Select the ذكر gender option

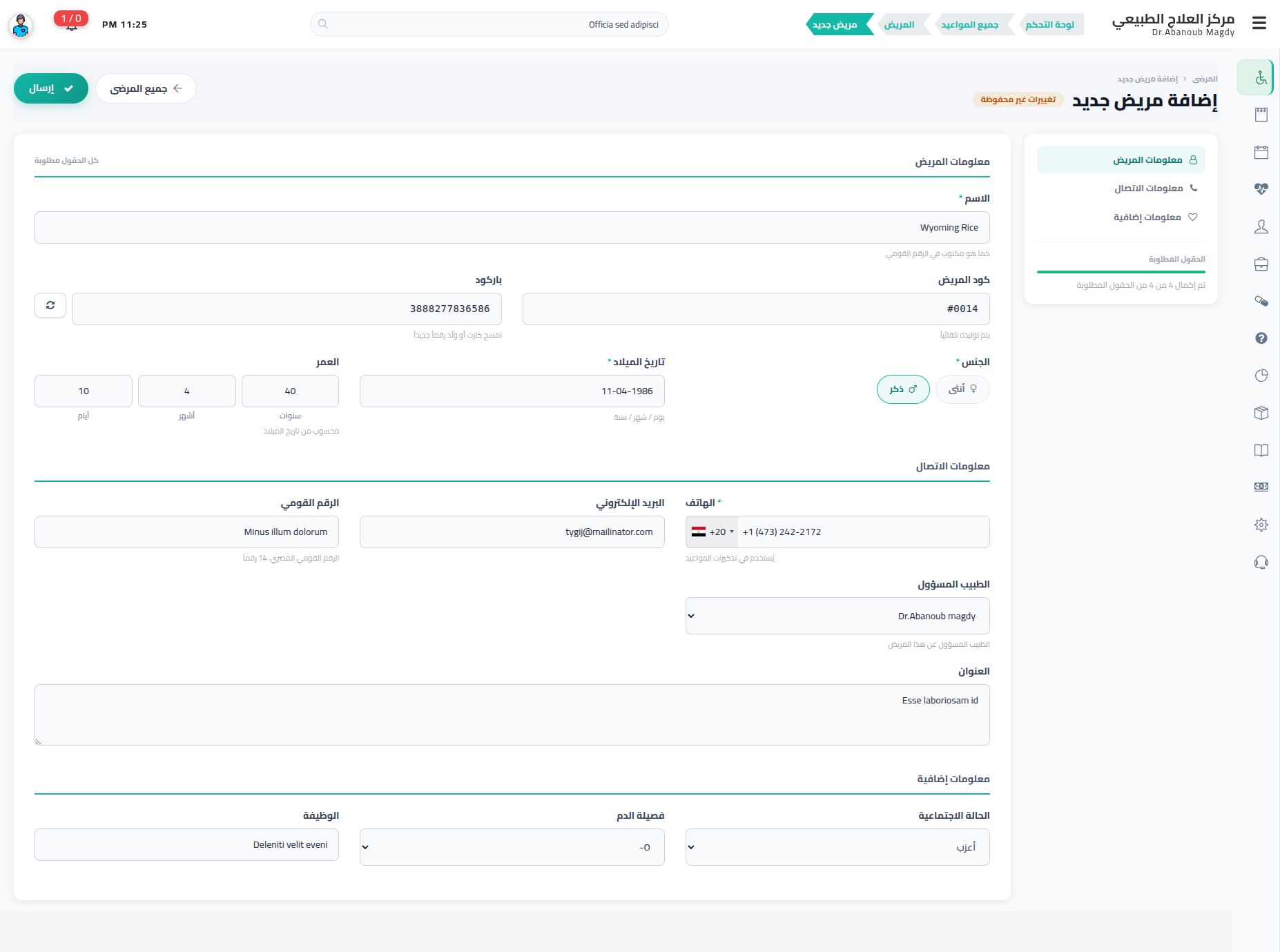[903, 389]
